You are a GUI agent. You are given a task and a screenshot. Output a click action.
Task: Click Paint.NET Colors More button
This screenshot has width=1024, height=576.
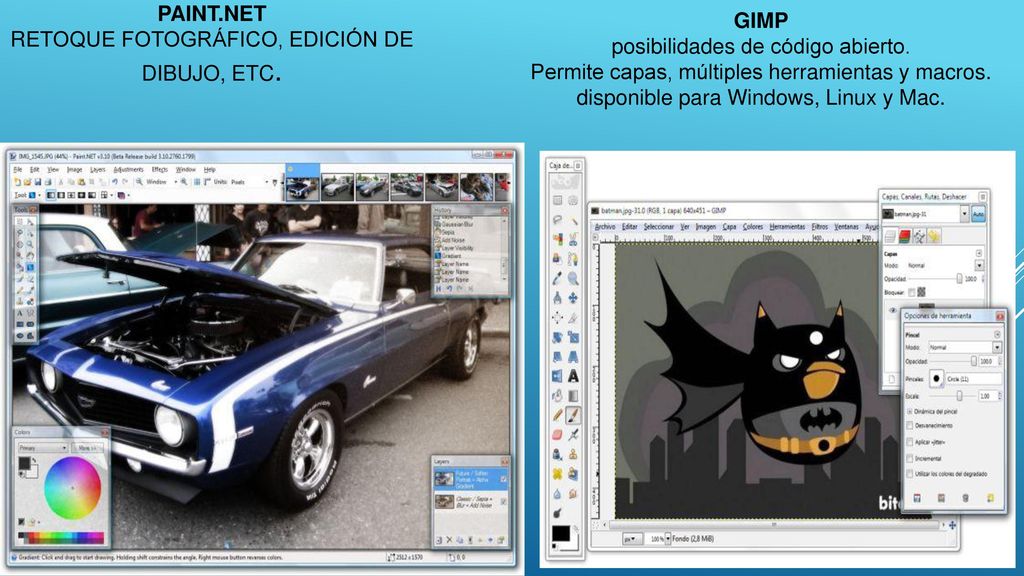[88, 448]
